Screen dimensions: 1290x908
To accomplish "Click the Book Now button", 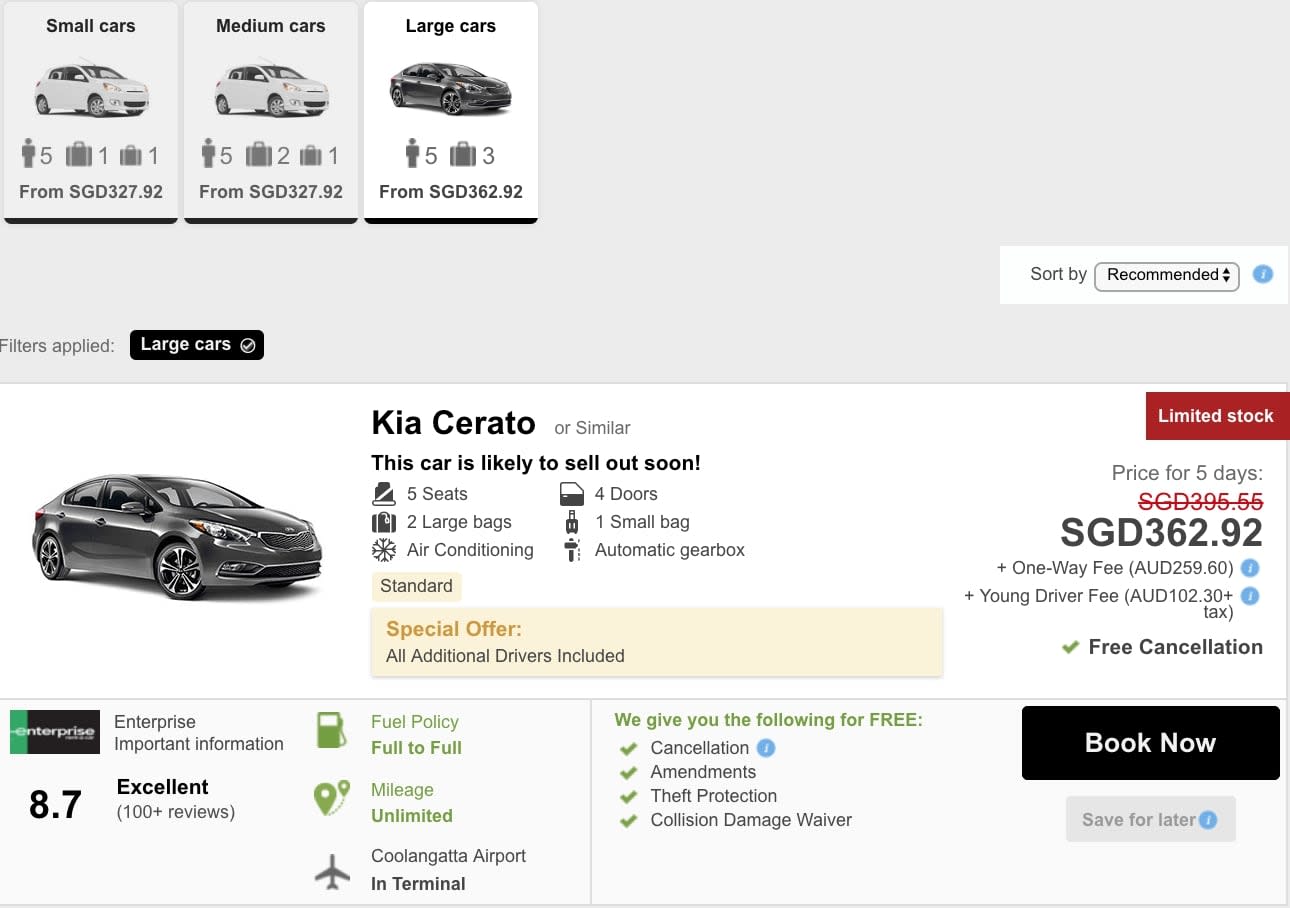I will 1151,743.
